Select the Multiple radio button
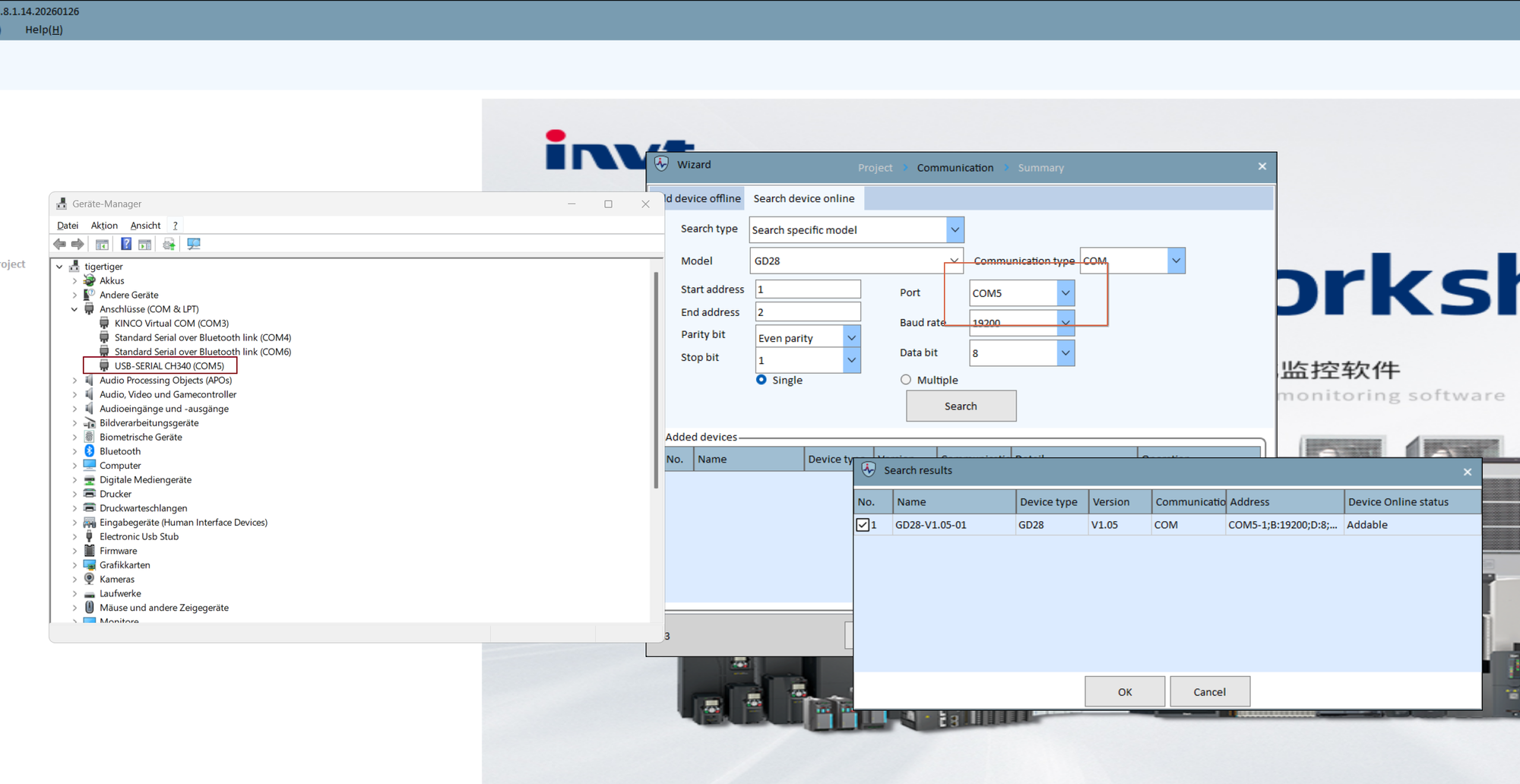The height and width of the screenshot is (784, 1520). pos(905,379)
